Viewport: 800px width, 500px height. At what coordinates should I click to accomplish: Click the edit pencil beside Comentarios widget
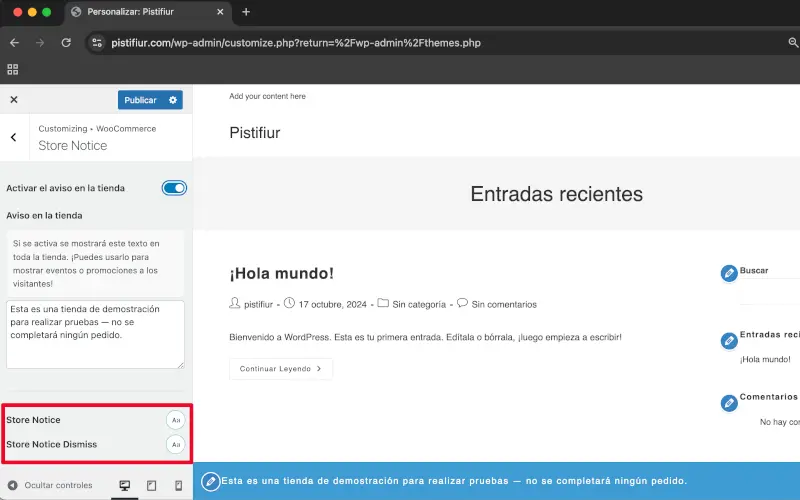coord(729,403)
